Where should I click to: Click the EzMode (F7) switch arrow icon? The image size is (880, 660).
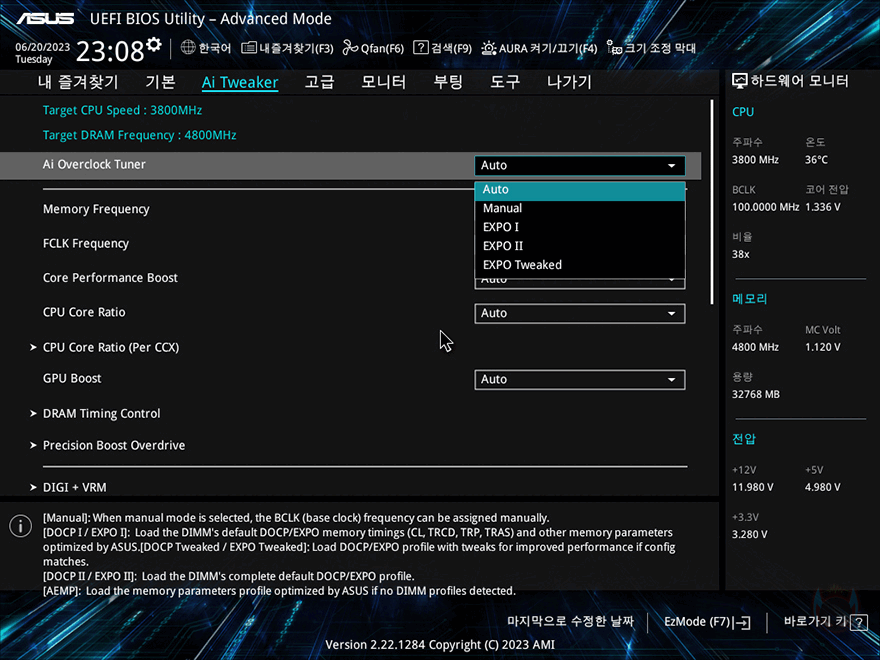(x=742, y=622)
